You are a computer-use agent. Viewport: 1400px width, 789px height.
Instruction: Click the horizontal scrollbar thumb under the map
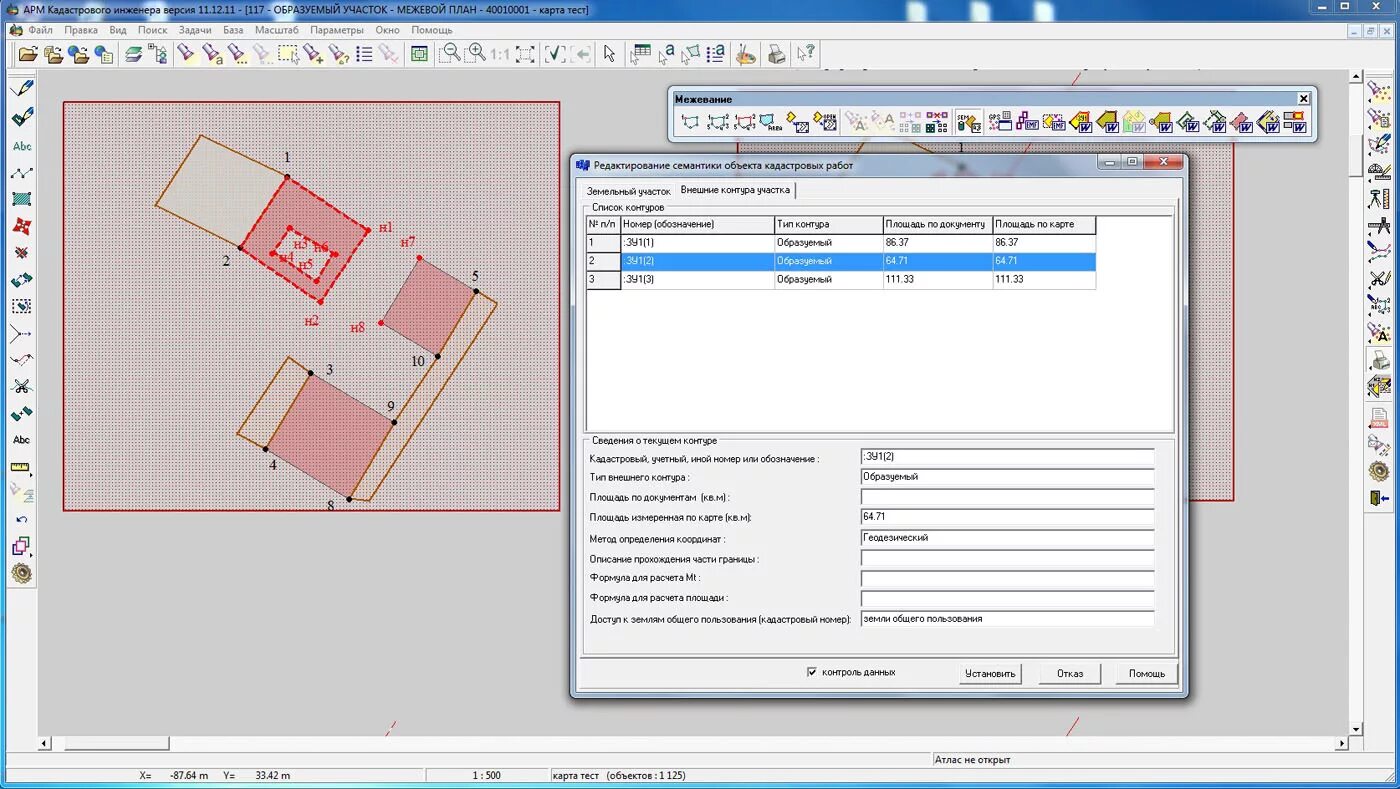point(117,744)
